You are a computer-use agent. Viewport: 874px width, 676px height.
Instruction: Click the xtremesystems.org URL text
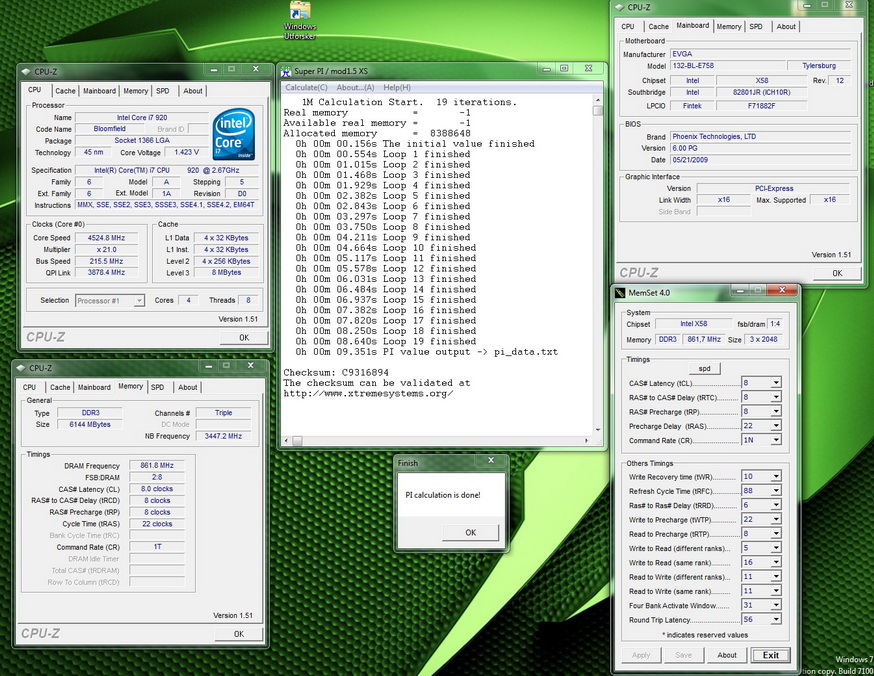tap(368, 394)
